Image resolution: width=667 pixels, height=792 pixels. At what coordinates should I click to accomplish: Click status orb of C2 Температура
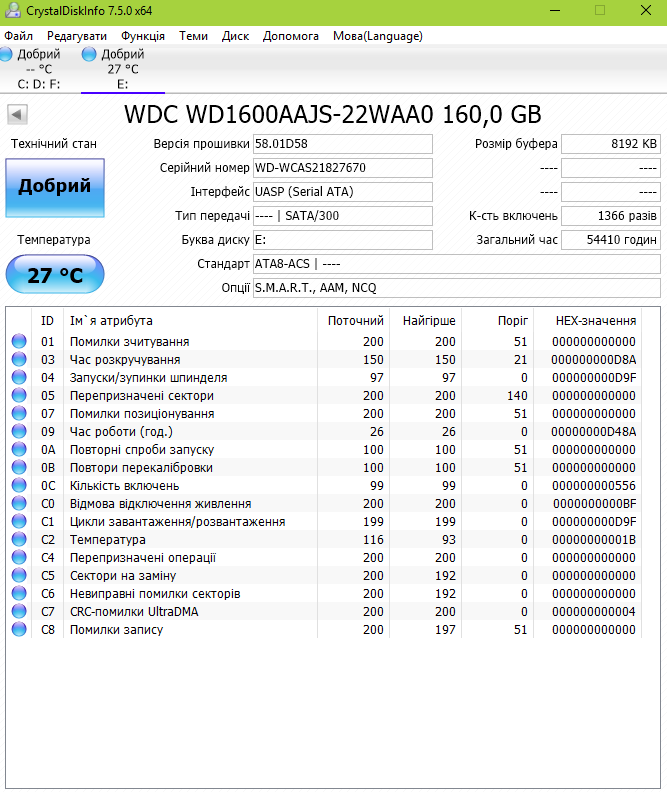19,539
